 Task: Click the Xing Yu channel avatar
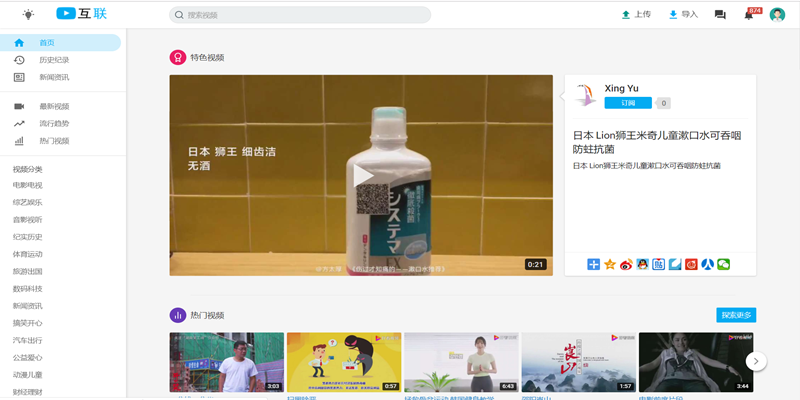(x=585, y=95)
